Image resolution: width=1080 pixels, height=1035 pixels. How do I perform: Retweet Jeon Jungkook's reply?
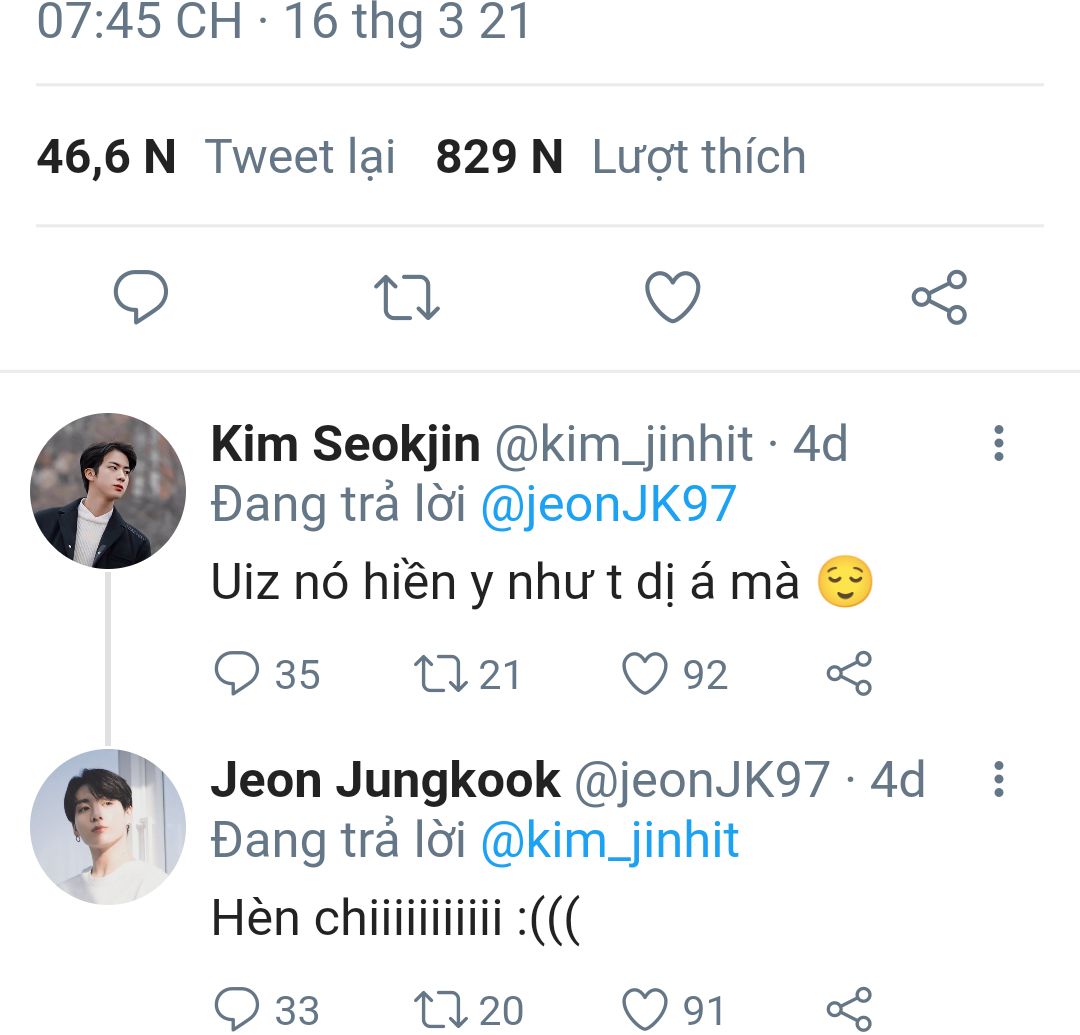440,1010
